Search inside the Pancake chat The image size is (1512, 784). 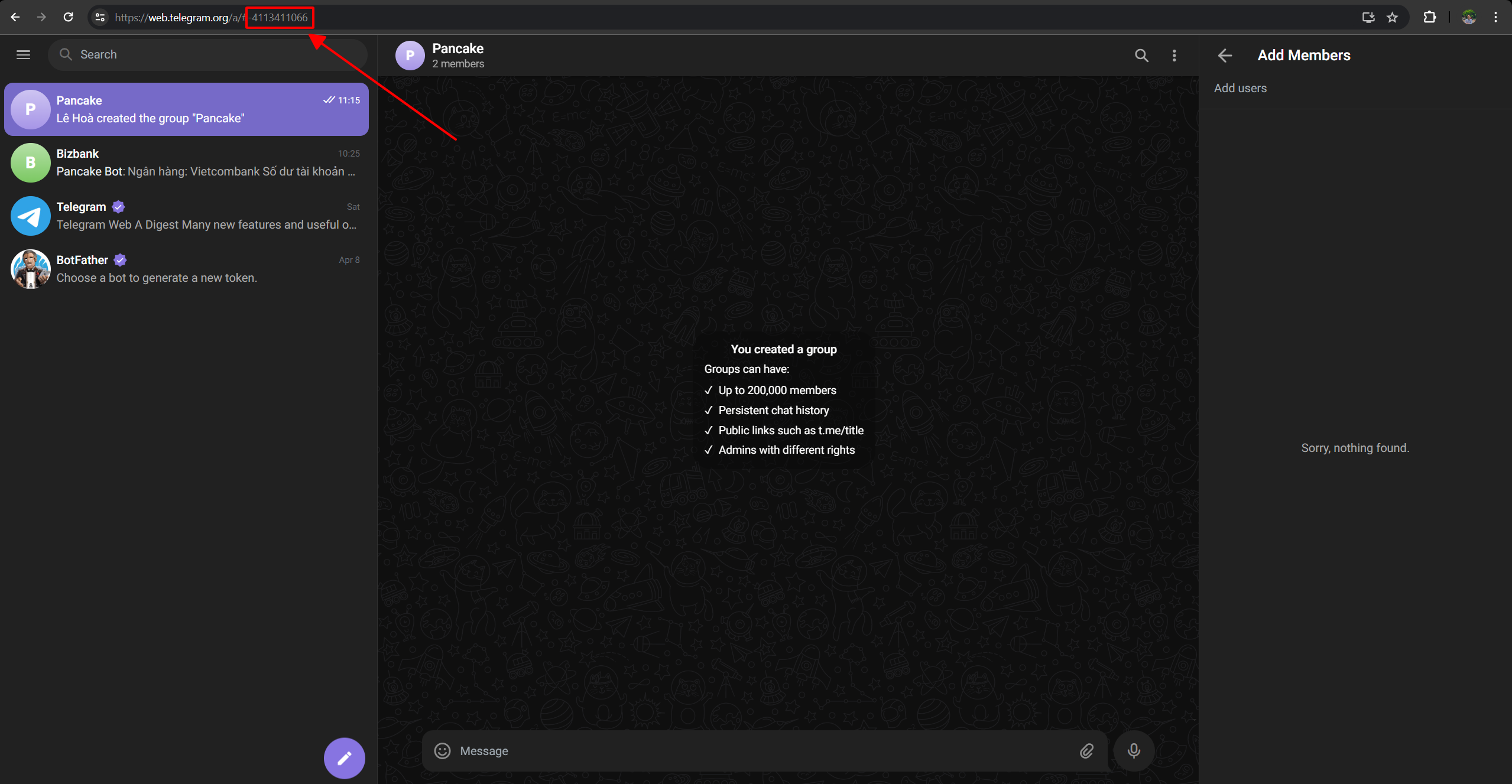point(1141,56)
